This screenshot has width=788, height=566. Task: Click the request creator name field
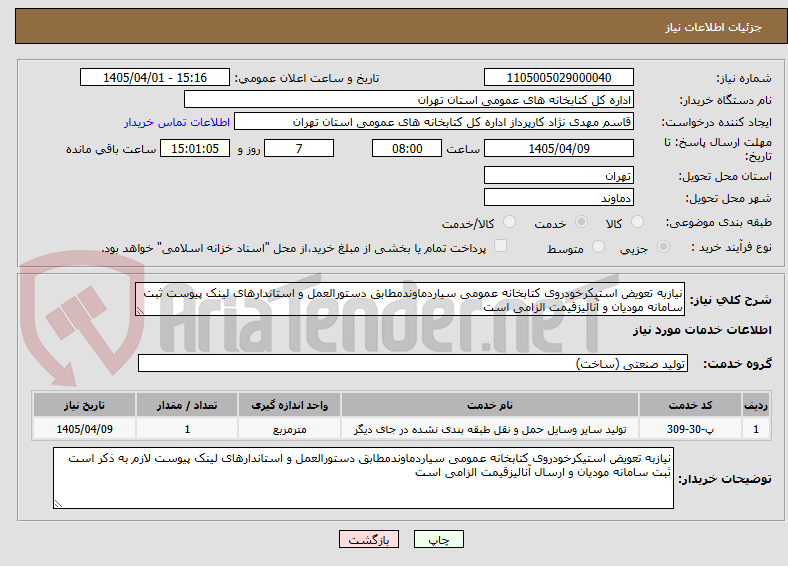(434, 122)
